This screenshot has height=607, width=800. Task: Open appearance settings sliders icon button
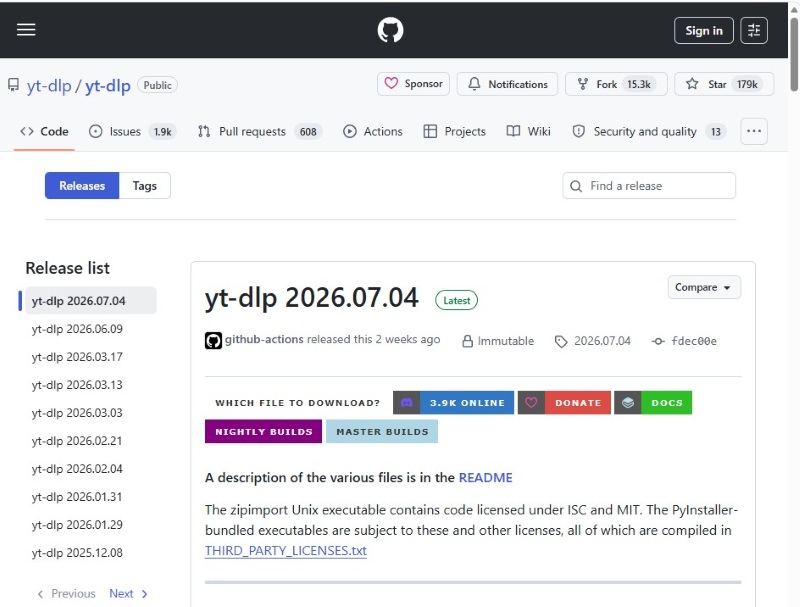tap(754, 31)
